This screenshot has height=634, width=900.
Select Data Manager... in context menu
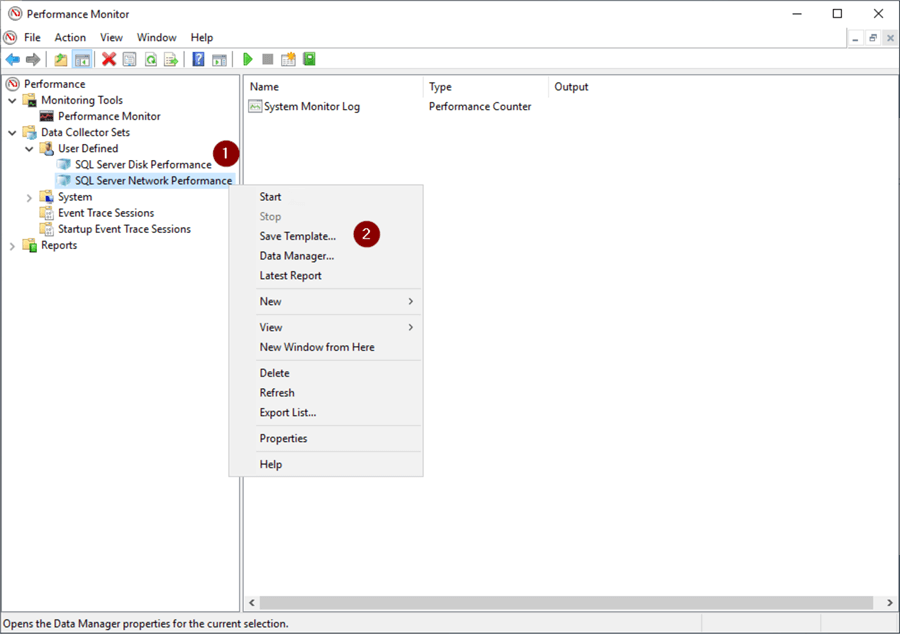(296, 256)
